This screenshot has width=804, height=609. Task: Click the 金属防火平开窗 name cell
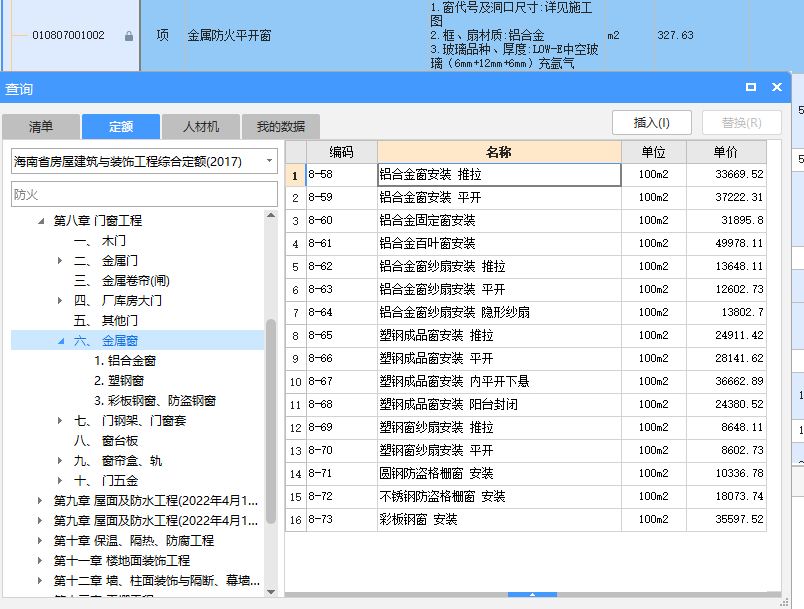tap(307, 35)
